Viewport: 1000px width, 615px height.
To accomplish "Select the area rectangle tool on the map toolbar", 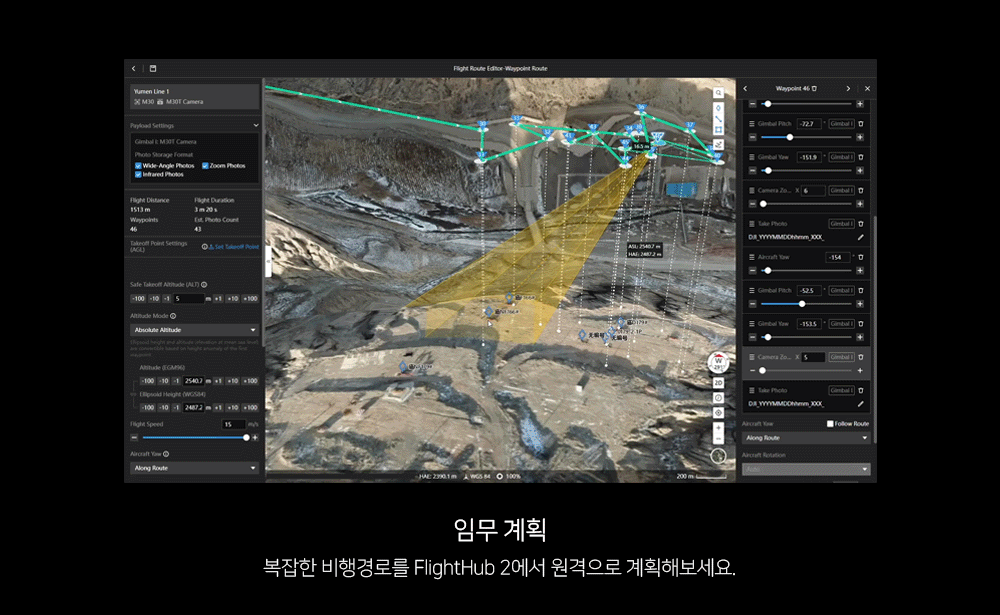I will (718, 130).
